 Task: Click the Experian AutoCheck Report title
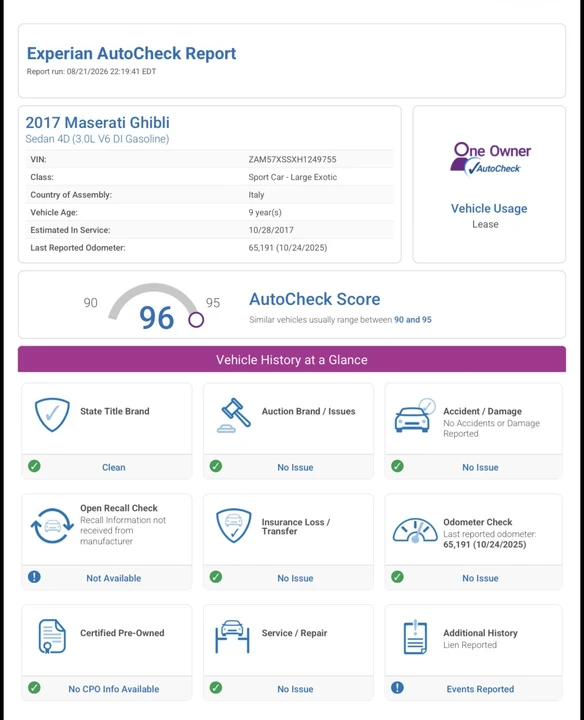click(131, 53)
